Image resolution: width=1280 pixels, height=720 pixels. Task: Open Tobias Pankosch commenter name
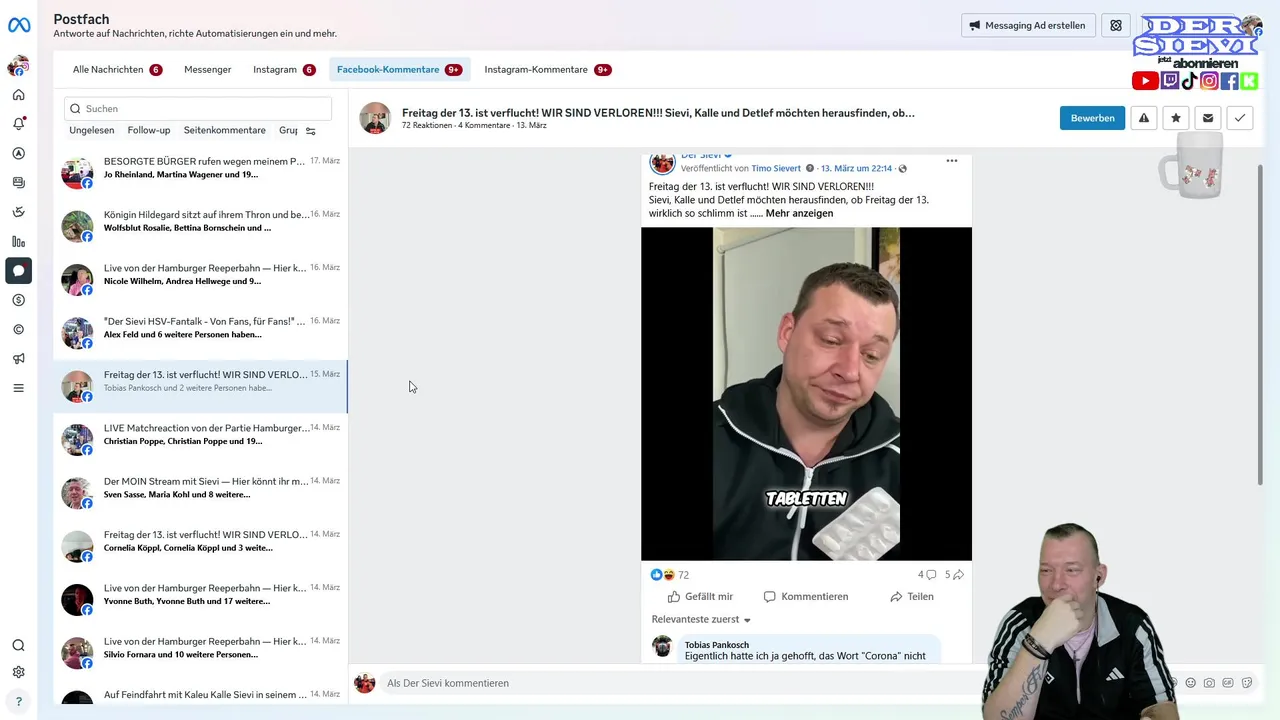717,645
